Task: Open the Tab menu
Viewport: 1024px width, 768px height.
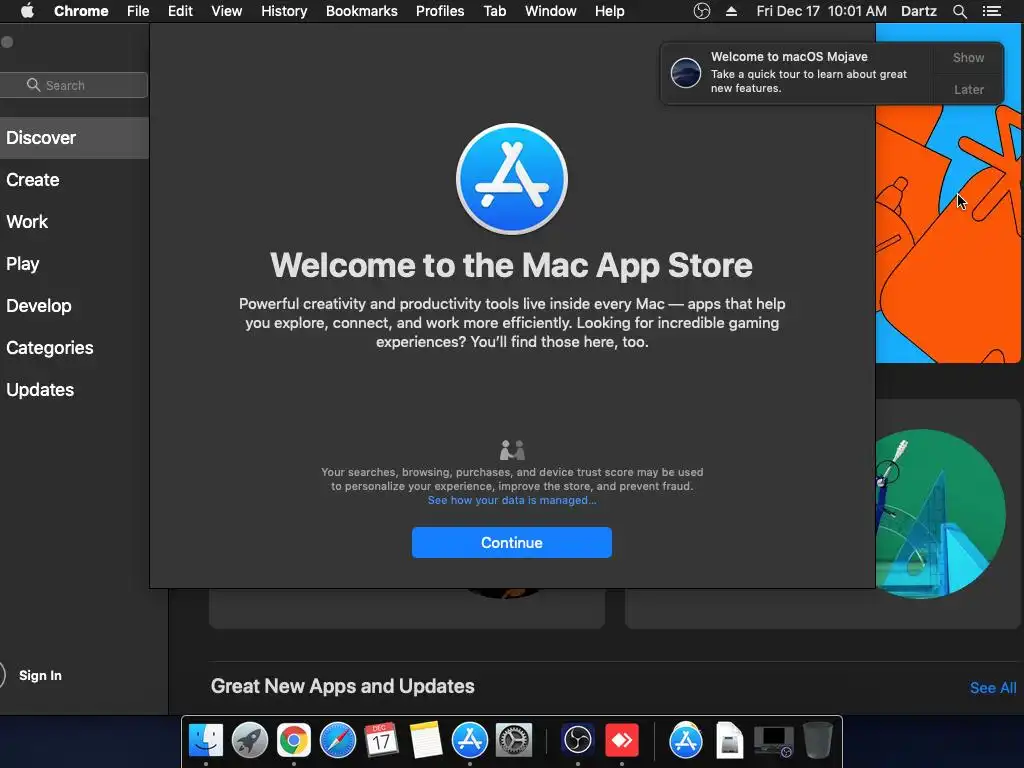Action: 495,11
